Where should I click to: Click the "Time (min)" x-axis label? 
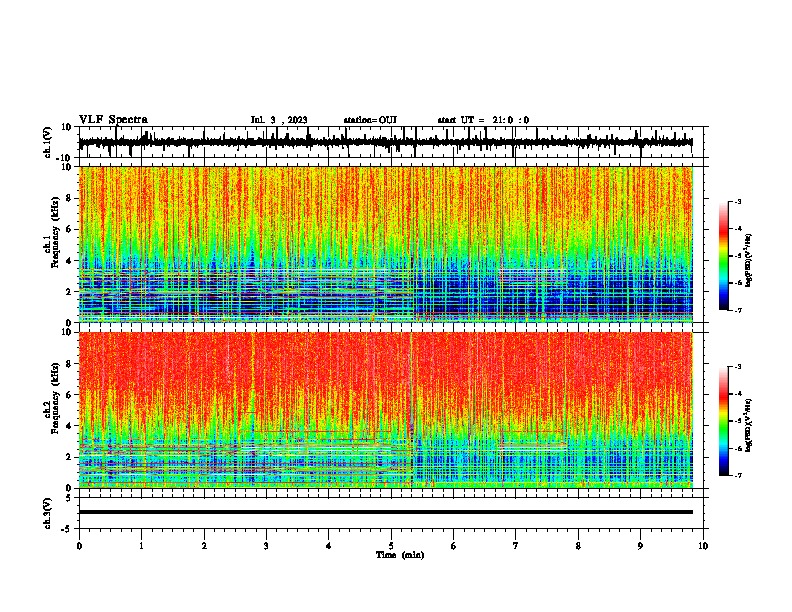click(400, 555)
